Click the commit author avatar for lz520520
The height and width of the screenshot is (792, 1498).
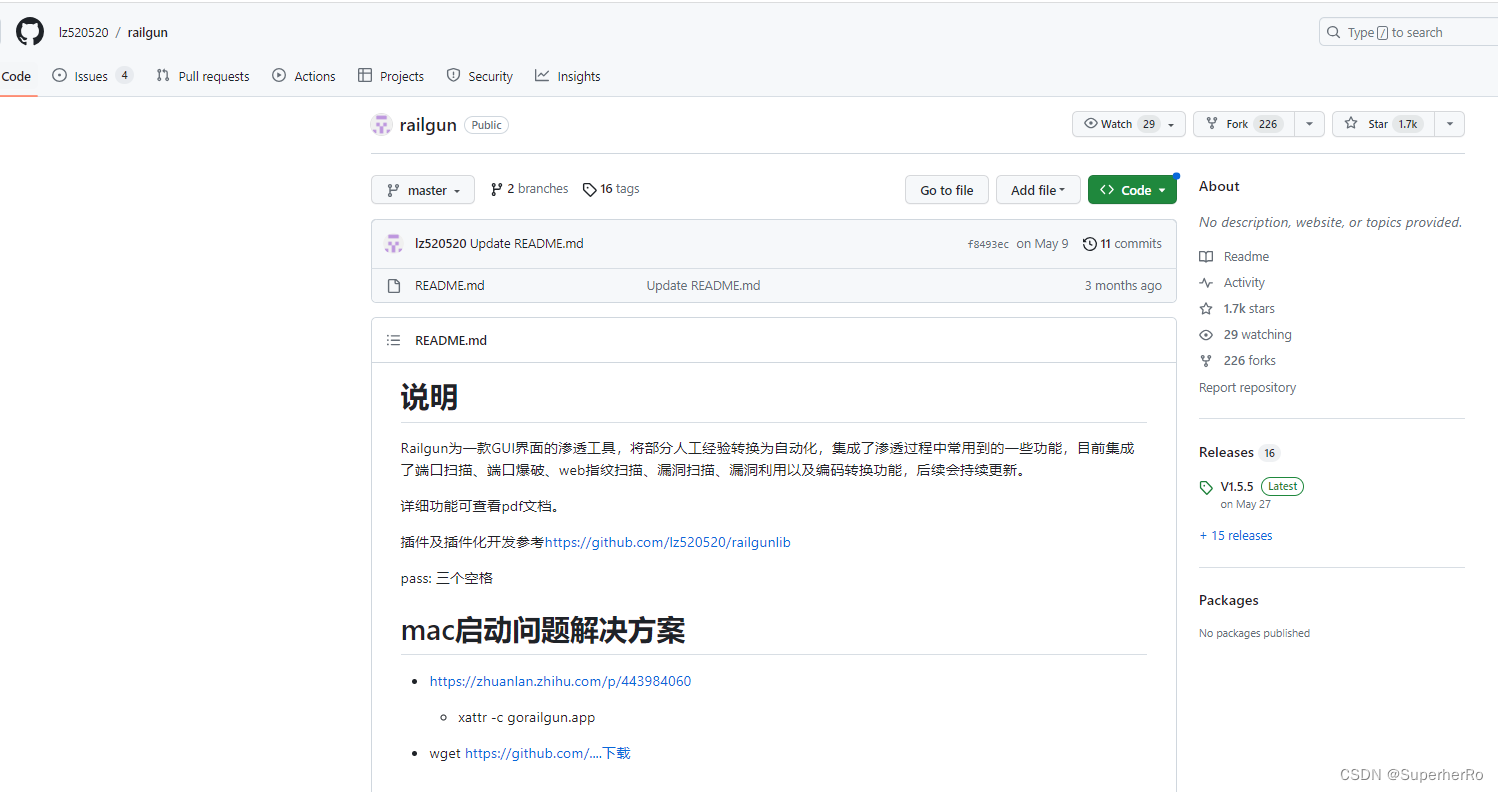coord(393,244)
